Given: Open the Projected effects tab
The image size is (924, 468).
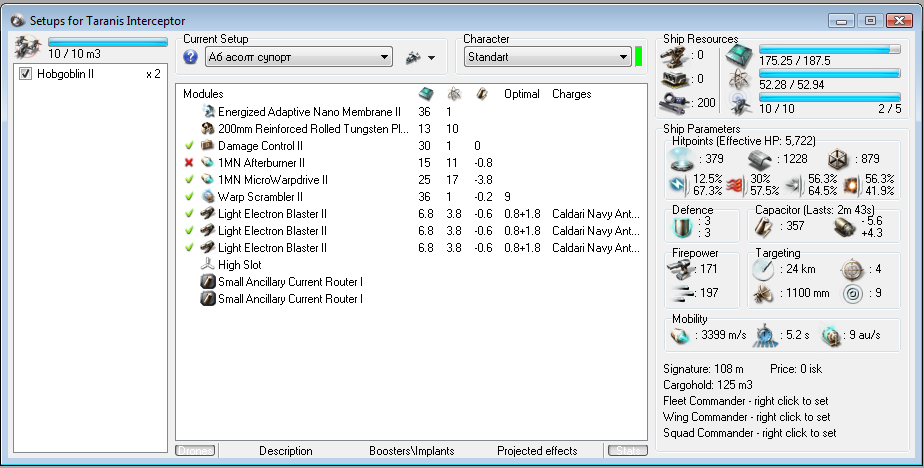Looking at the screenshot, I should [x=537, y=451].
